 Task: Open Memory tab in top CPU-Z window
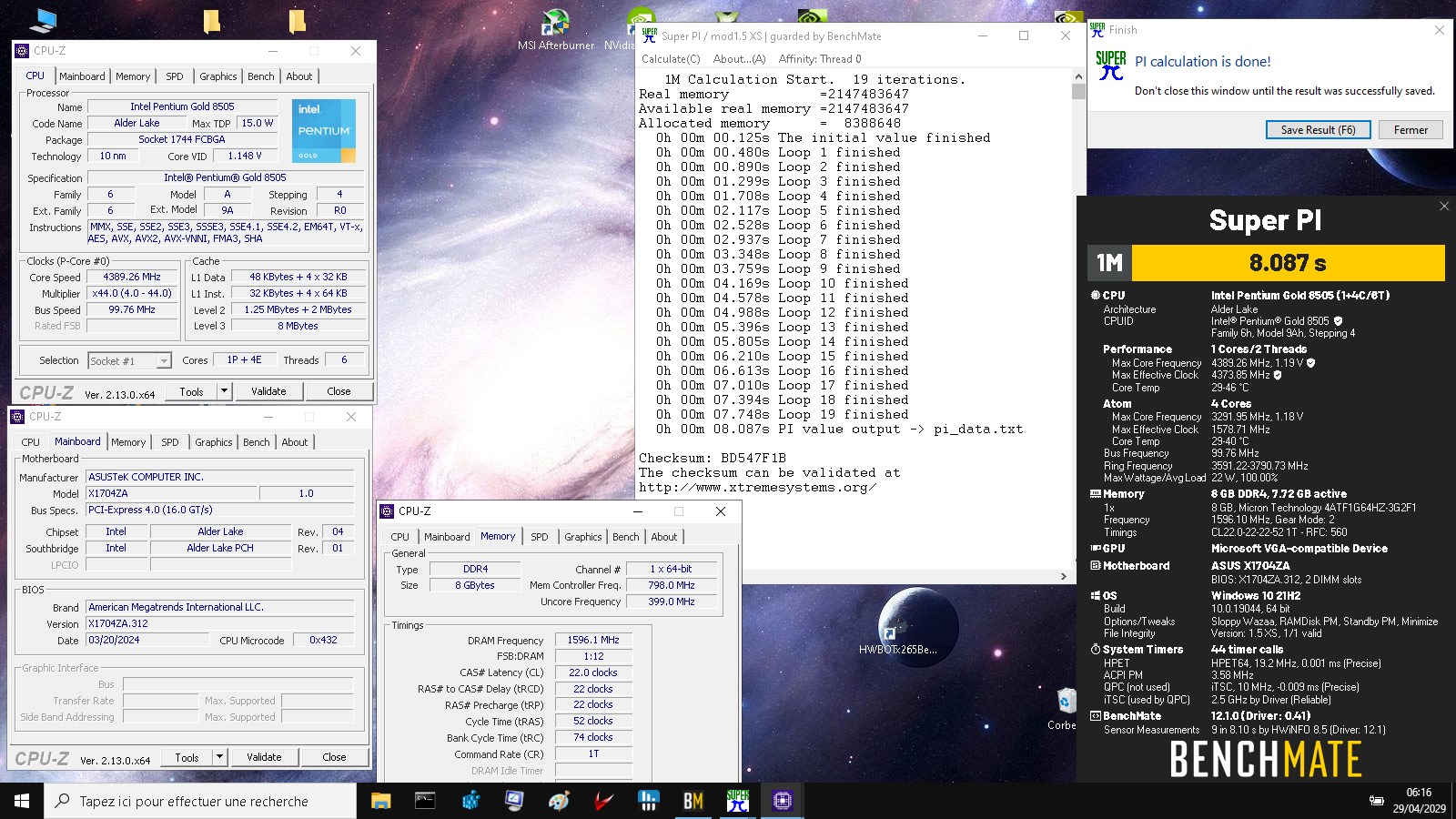[133, 76]
